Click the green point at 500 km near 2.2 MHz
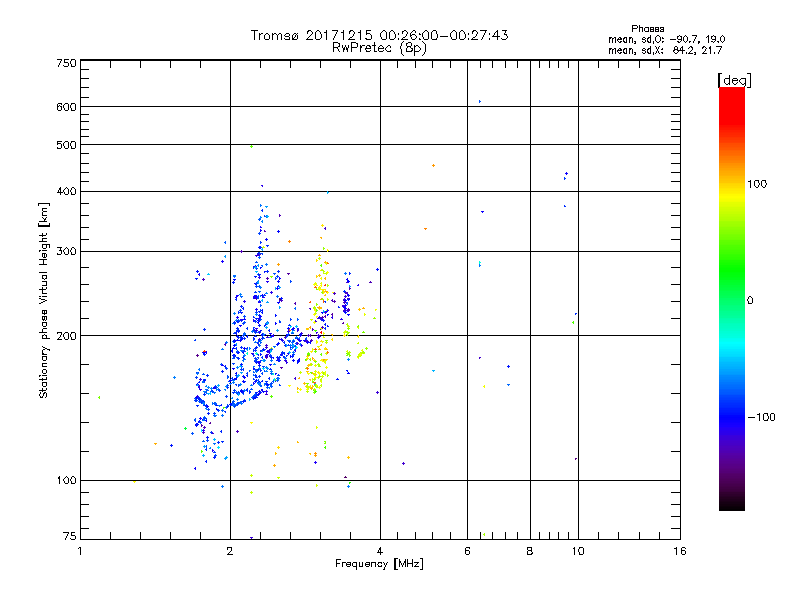This screenshot has height=600, width=800. [x=251, y=146]
